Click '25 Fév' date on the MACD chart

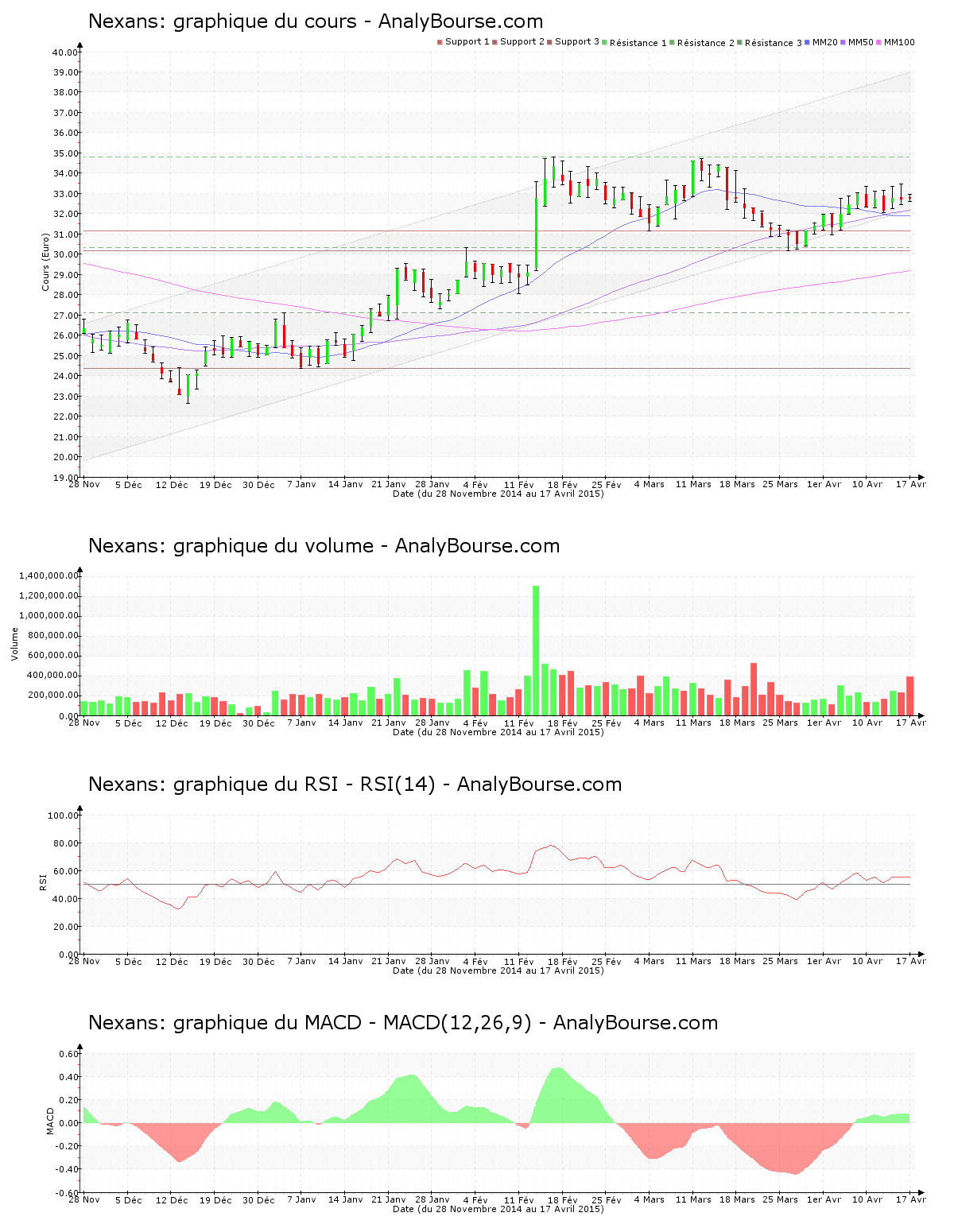[607, 1199]
